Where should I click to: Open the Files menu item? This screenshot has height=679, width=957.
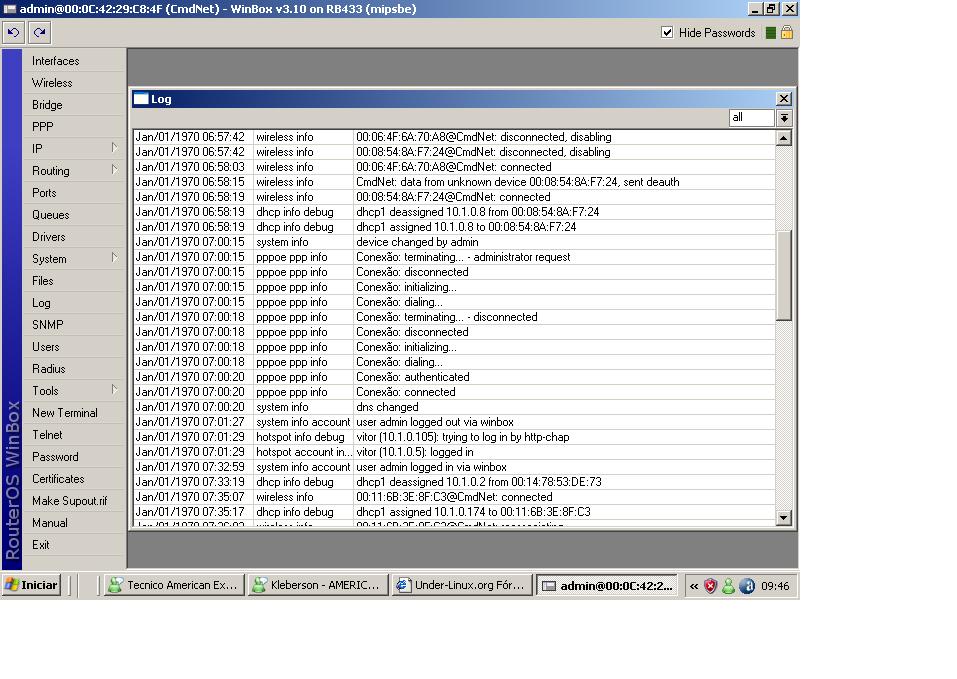pyautogui.click(x=73, y=281)
